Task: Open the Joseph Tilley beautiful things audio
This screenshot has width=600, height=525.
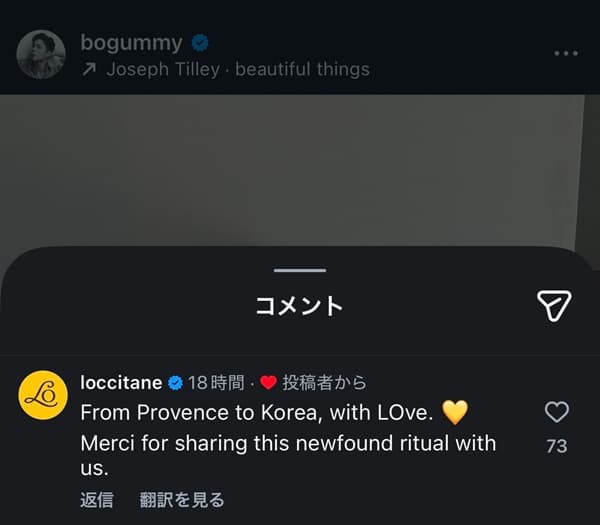Action: click(238, 69)
